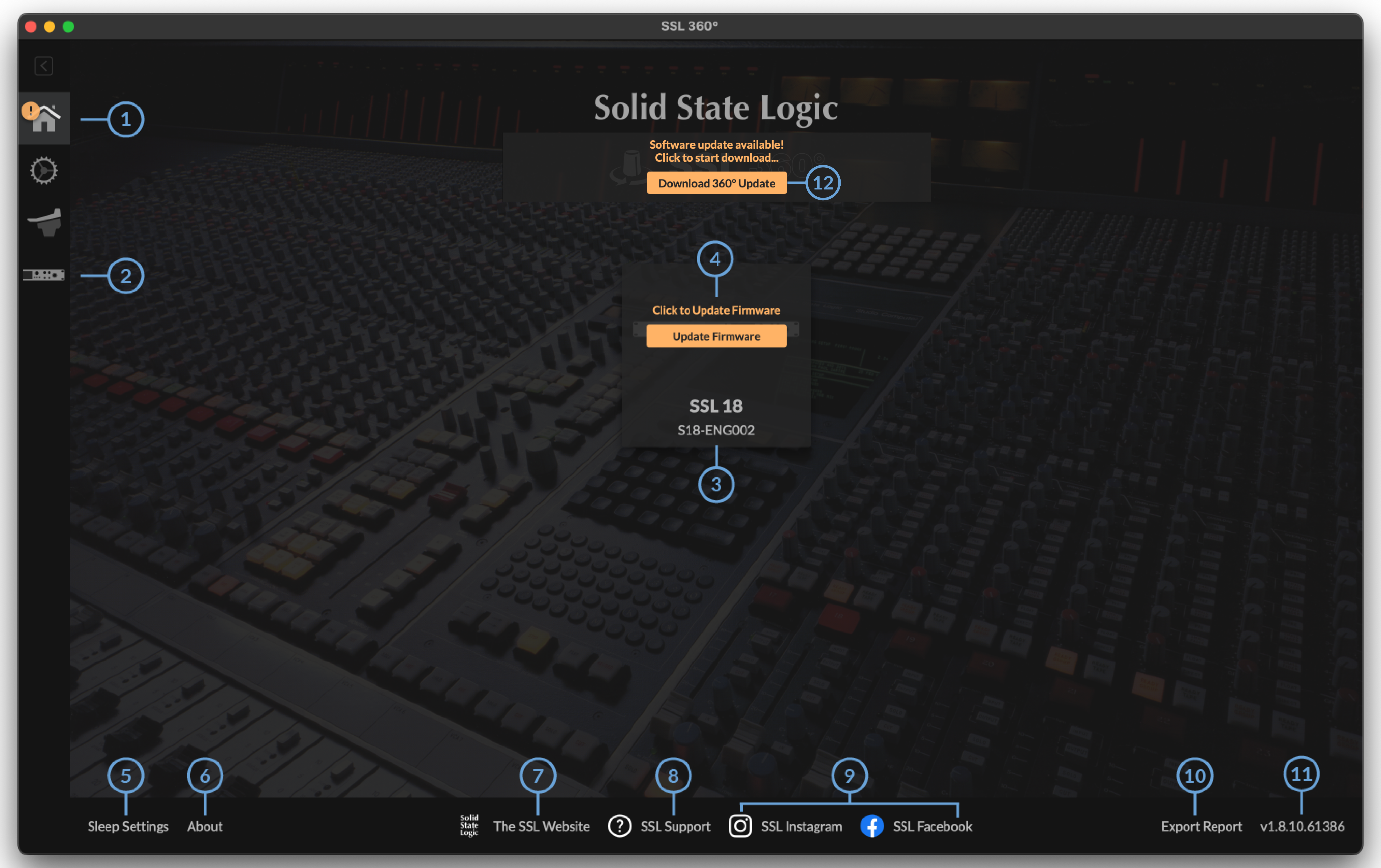Open the About dialog
This screenshot has width=1381, height=868.
coord(205,826)
